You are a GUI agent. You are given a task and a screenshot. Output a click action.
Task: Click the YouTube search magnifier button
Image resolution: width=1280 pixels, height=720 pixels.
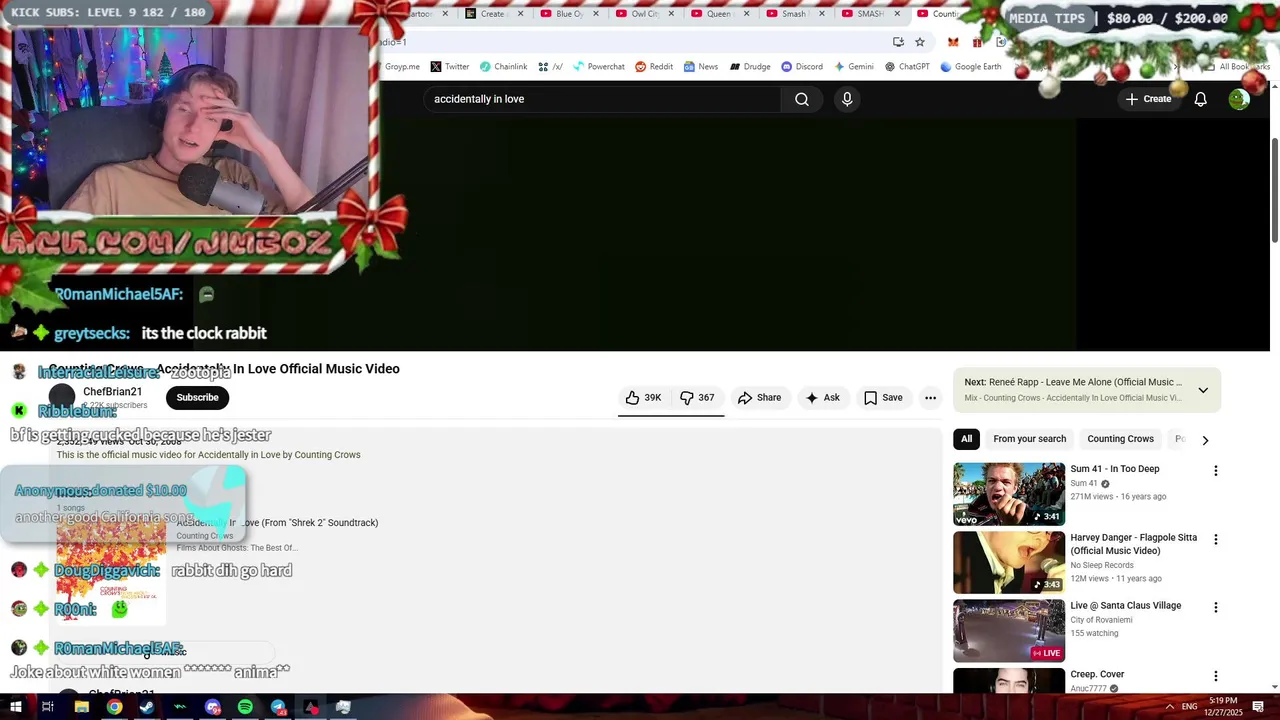pos(802,99)
